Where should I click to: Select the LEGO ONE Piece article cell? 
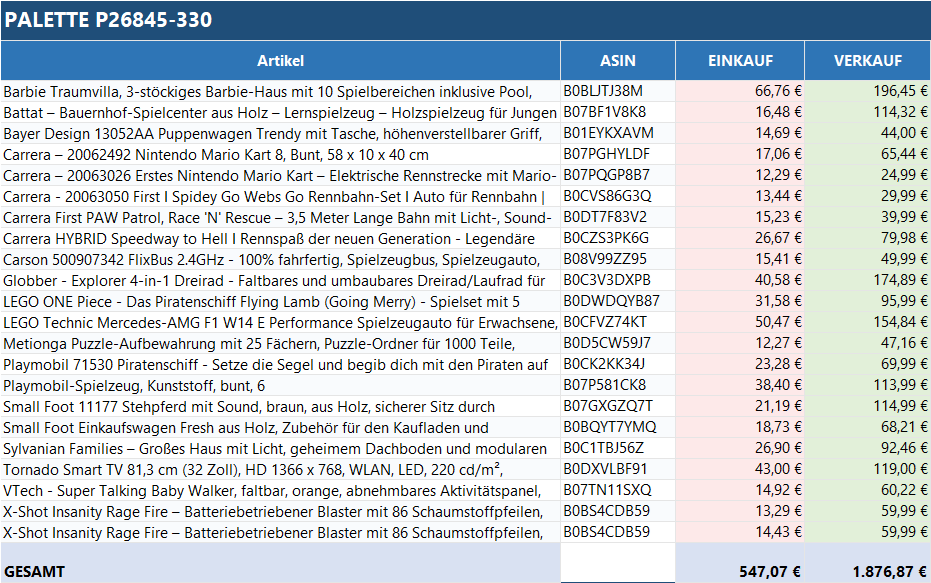pyautogui.click(x=280, y=301)
